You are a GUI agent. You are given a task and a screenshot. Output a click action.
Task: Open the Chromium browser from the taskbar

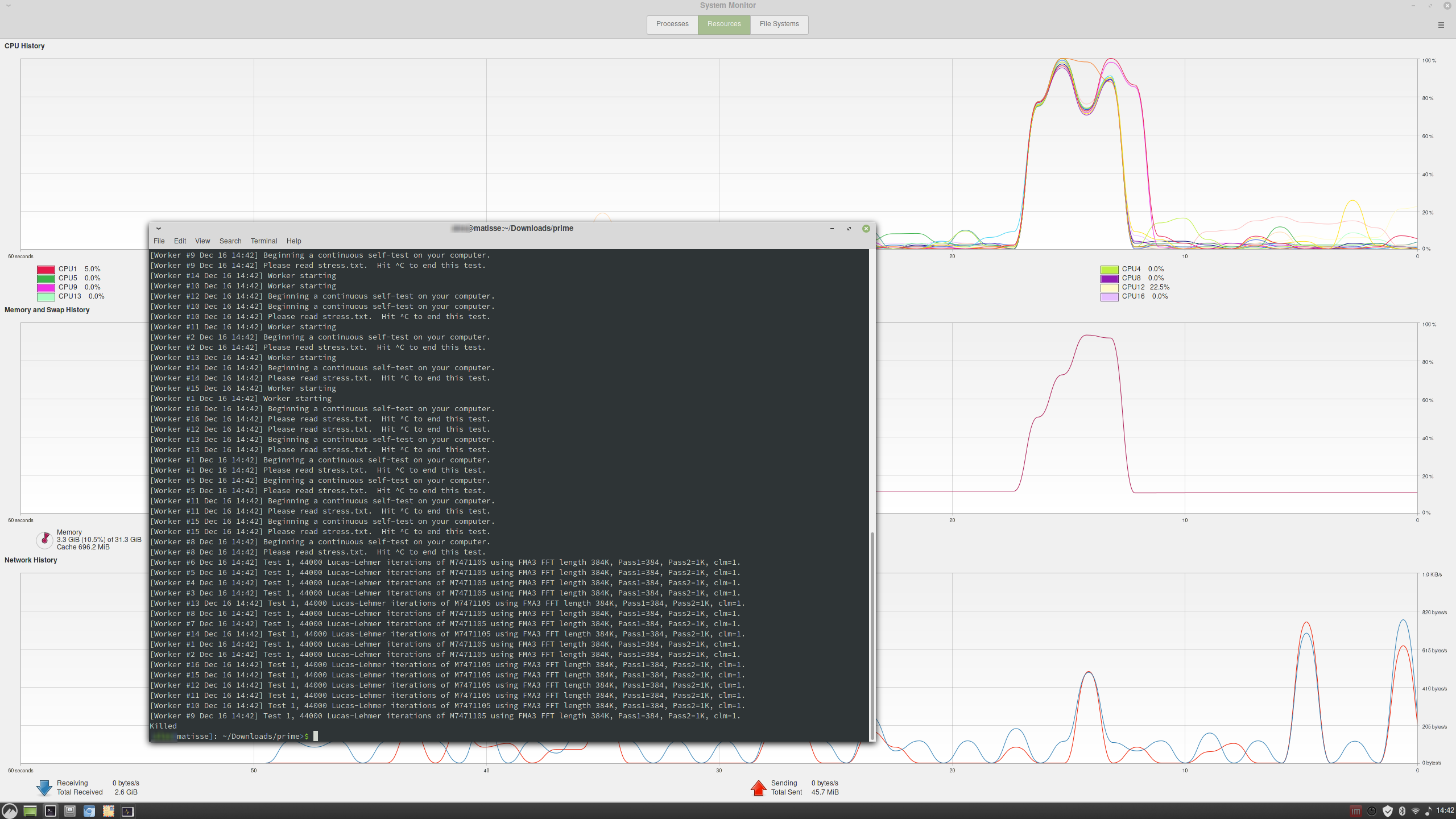[x=89, y=811]
